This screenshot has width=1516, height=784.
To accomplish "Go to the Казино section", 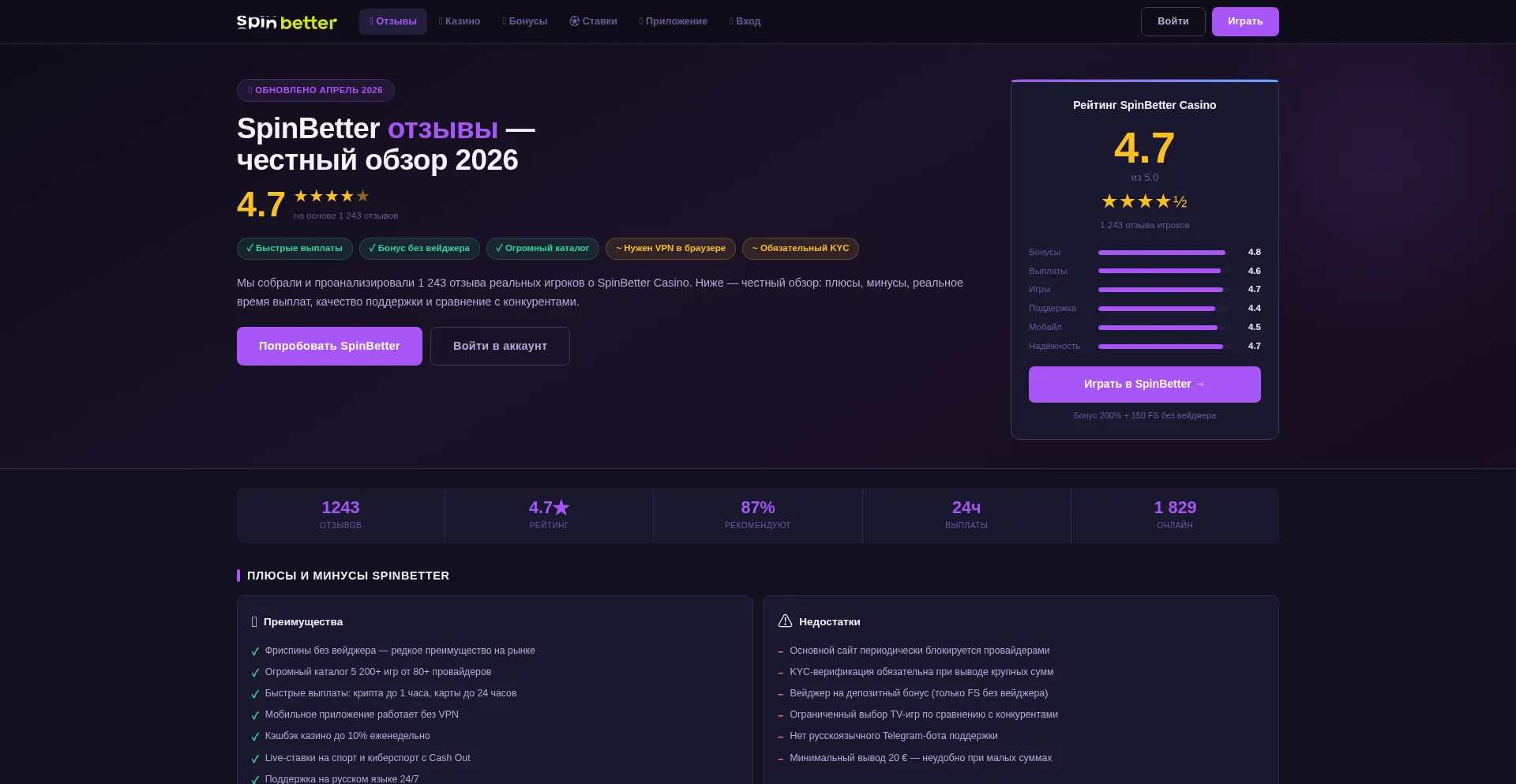I will pyautogui.click(x=460, y=21).
